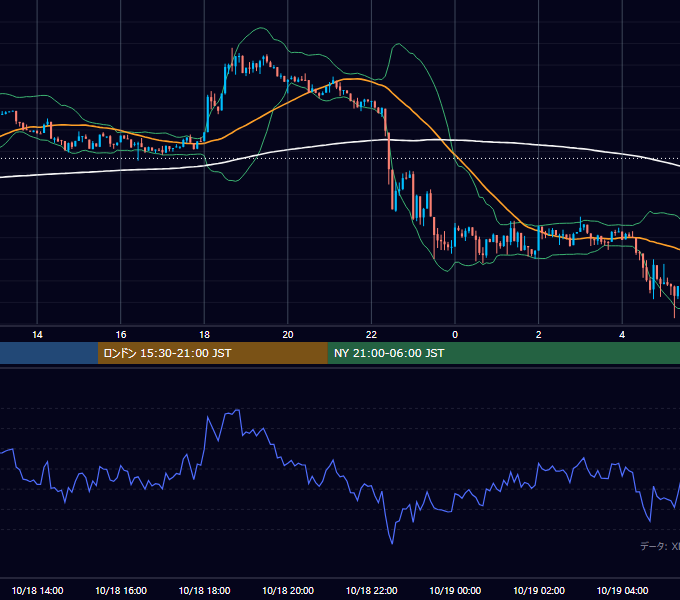
Task: Click the 10/19 02:00 label on indicator axis
Action: pyautogui.click(x=539, y=590)
